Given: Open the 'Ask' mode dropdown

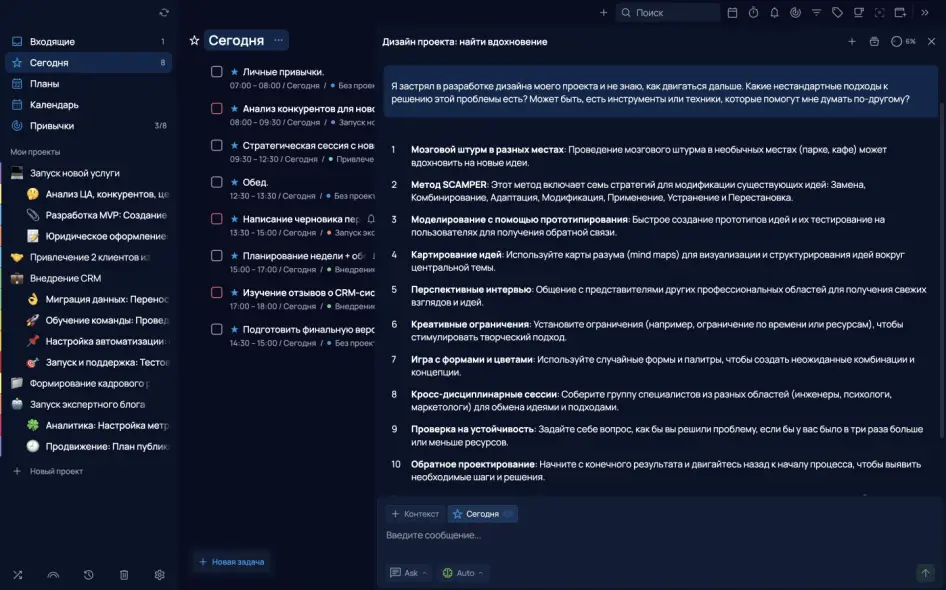Looking at the screenshot, I should tap(410, 573).
